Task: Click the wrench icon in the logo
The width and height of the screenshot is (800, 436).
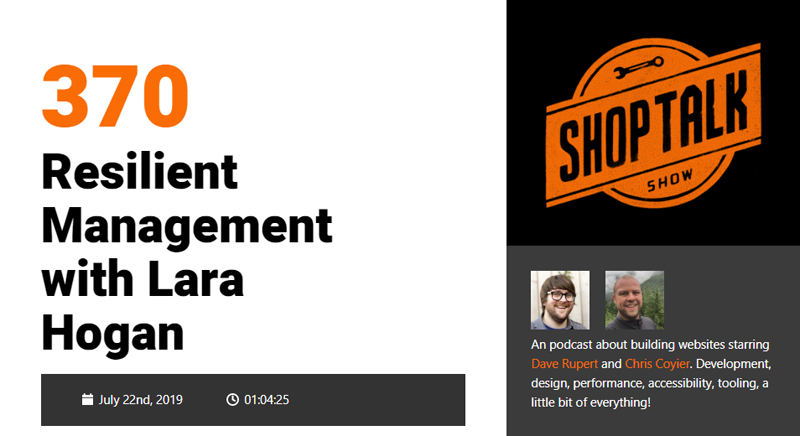Action: [639, 67]
